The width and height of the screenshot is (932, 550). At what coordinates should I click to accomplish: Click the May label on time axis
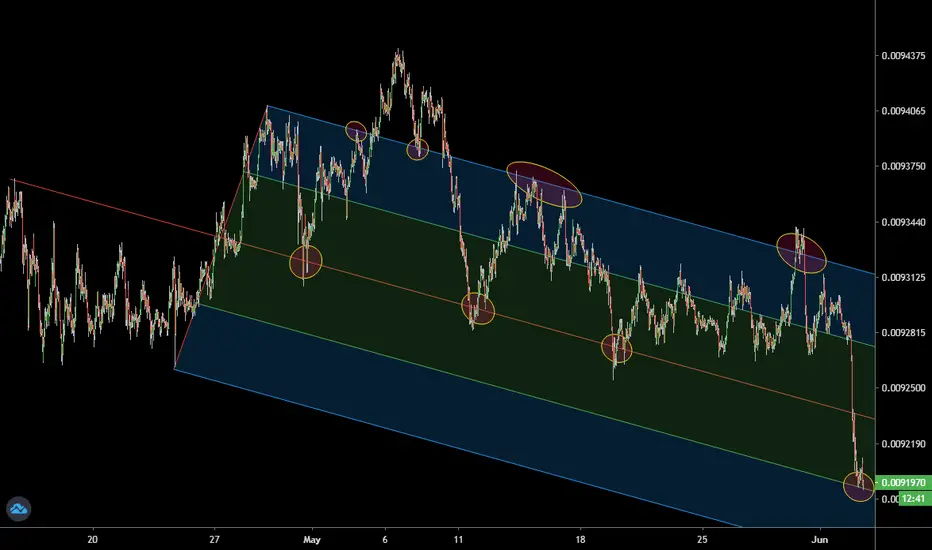coord(311,540)
